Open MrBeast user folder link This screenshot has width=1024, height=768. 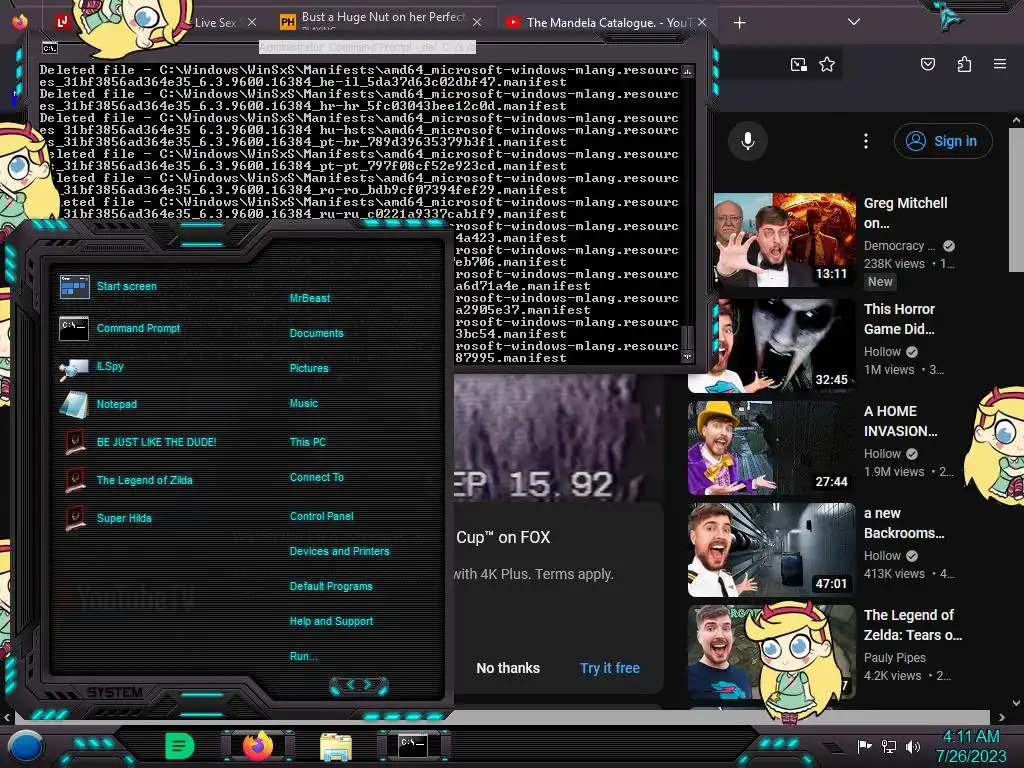coord(310,298)
